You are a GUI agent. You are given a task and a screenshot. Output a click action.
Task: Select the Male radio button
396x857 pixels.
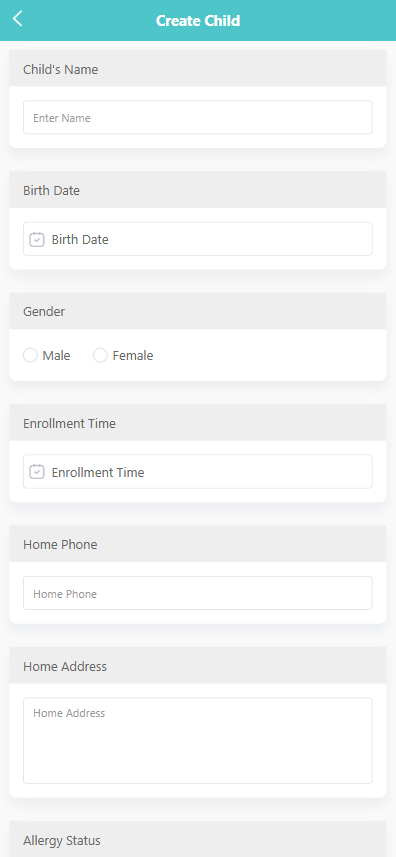[x=30, y=355]
